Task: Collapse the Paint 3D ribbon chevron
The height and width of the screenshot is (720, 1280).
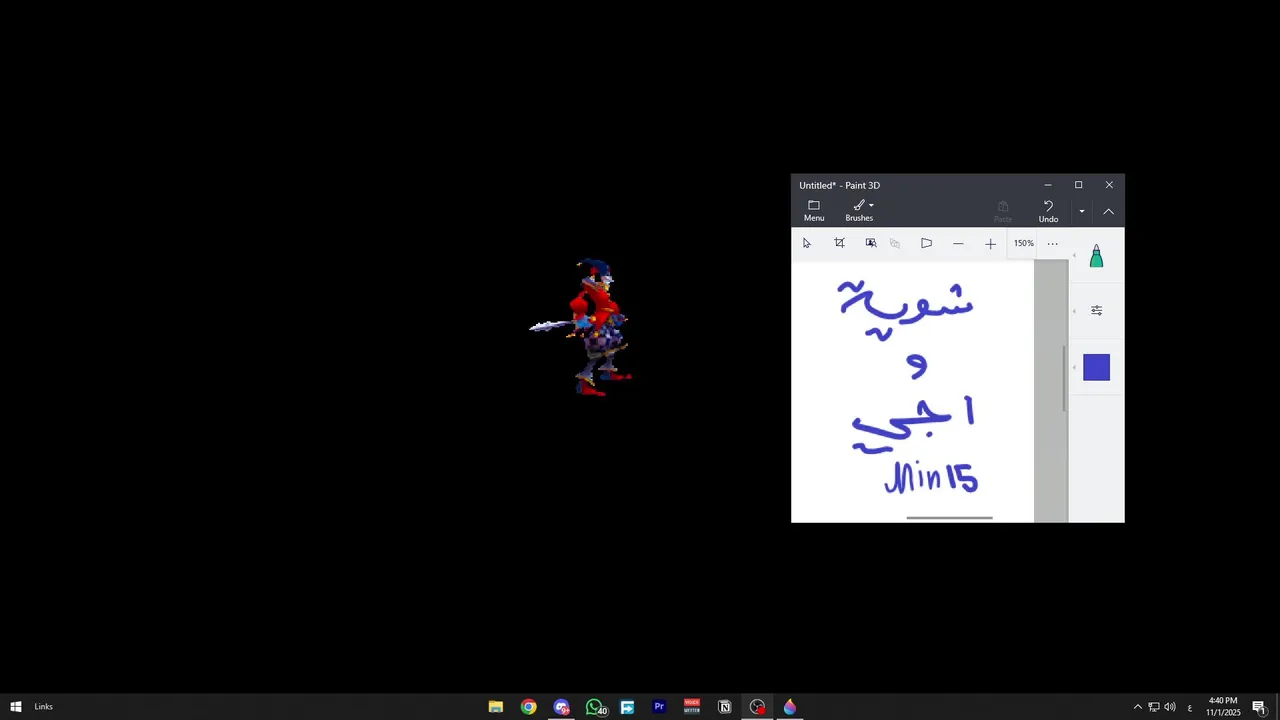Action: coord(1108,211)
